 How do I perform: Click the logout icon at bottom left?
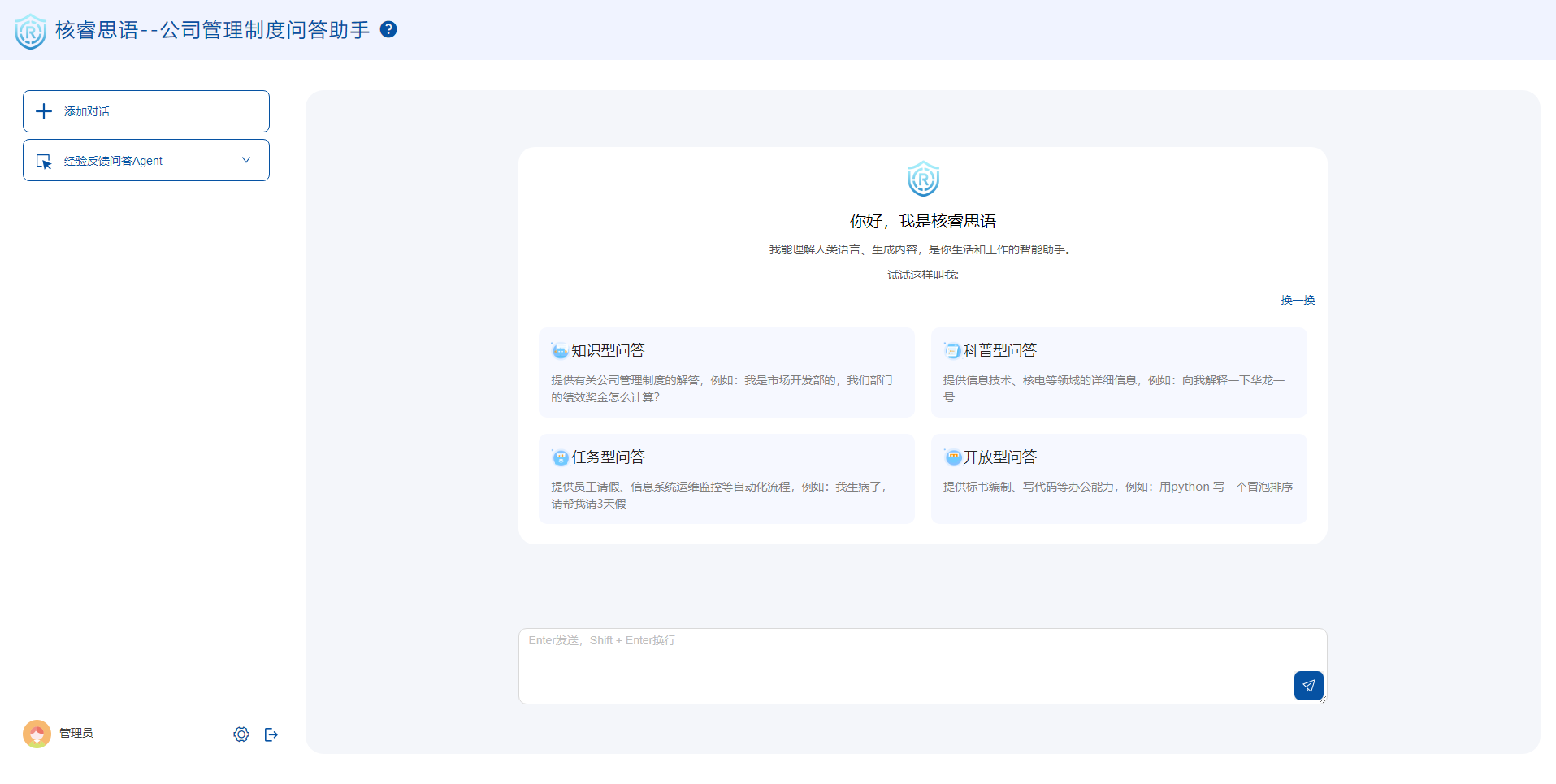271,734
